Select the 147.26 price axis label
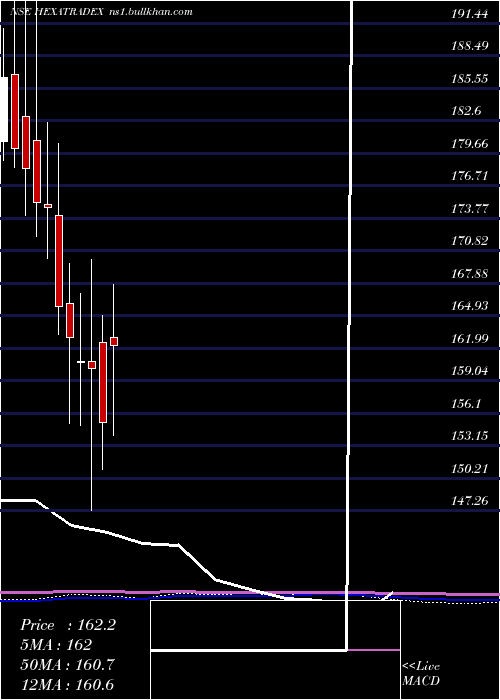The image size is (500, 700). point(469,501)
